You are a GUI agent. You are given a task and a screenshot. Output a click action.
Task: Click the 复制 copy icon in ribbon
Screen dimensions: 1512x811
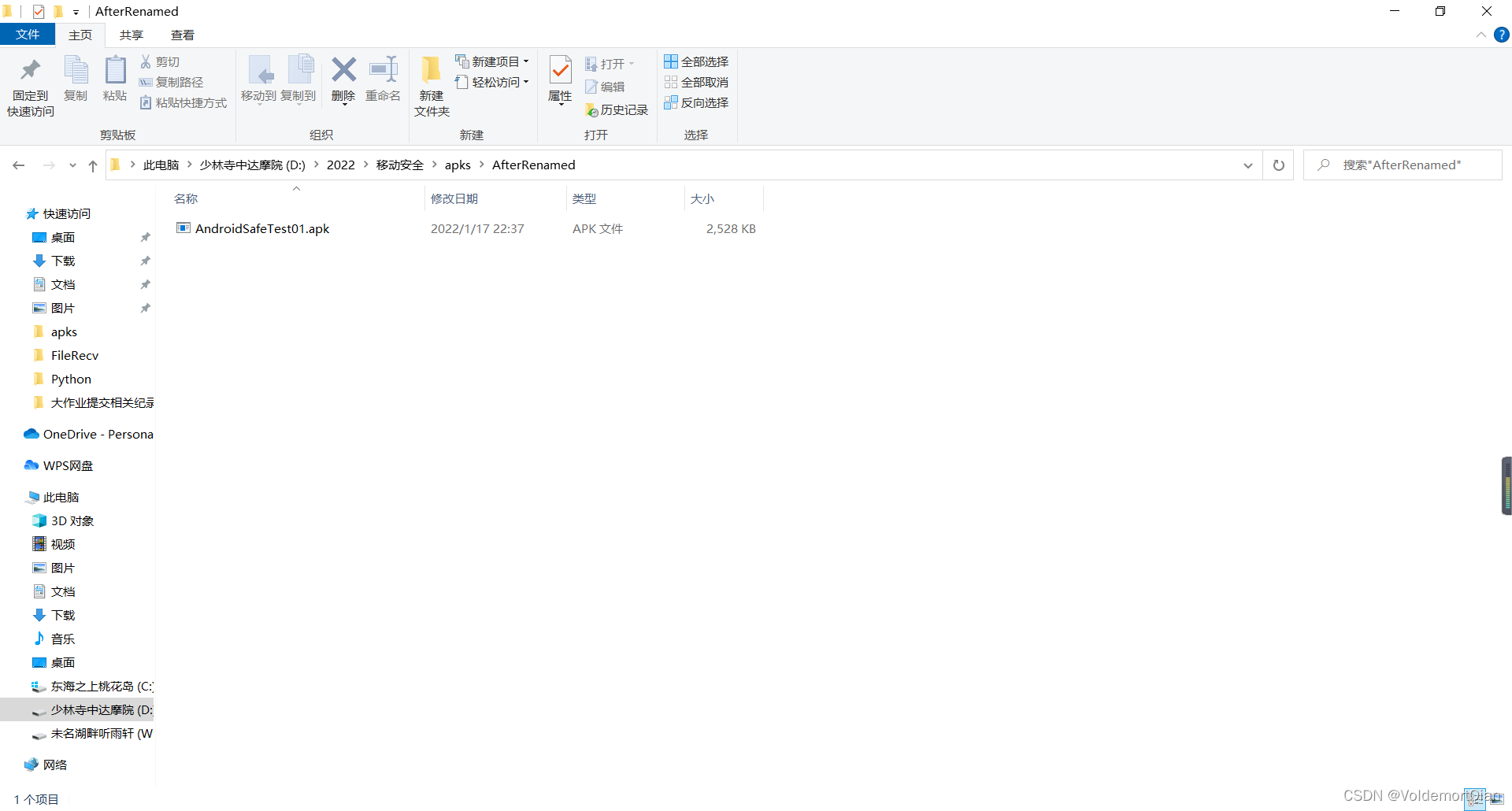click(76, 79)
